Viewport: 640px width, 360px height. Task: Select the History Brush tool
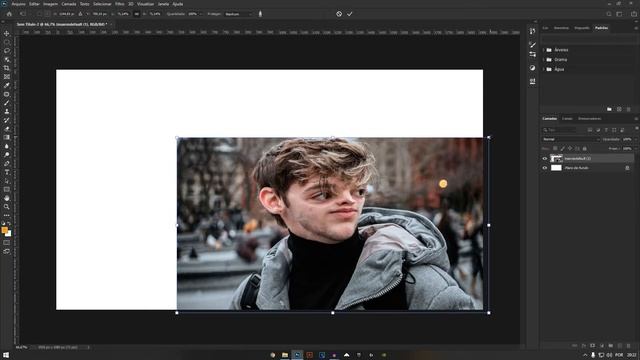point(7,120)
